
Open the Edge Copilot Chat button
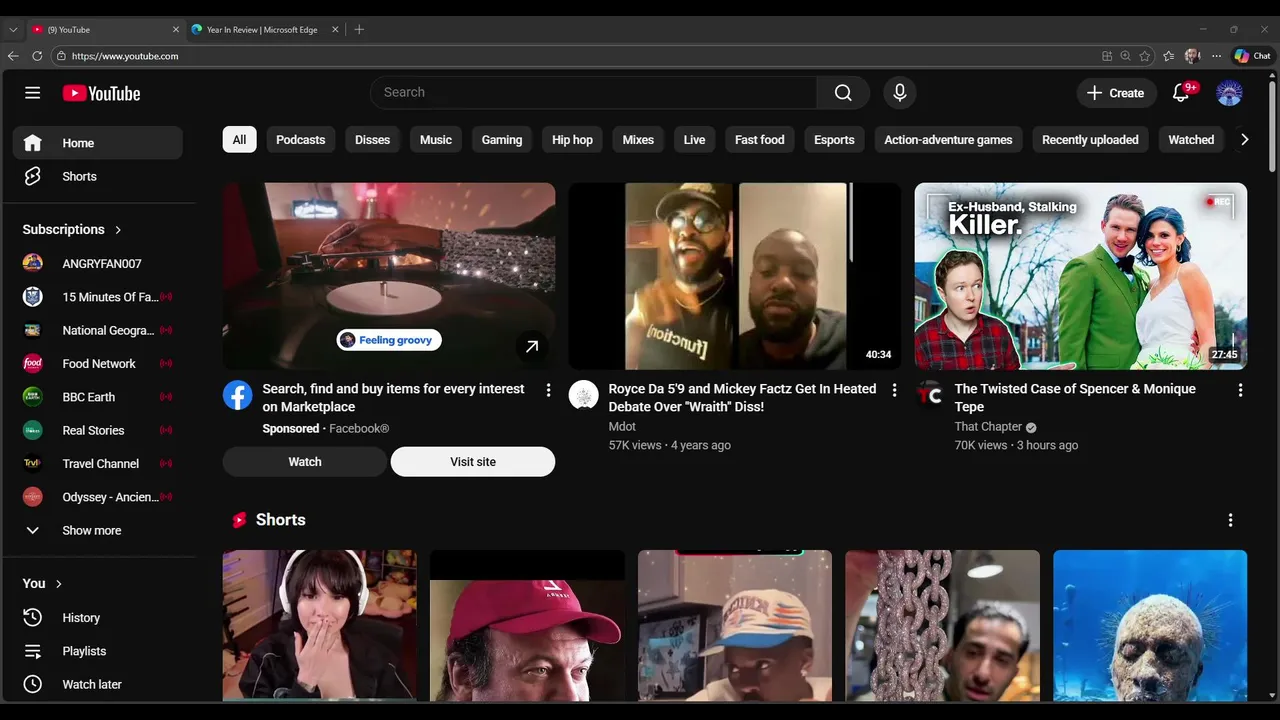point(1253,56)
